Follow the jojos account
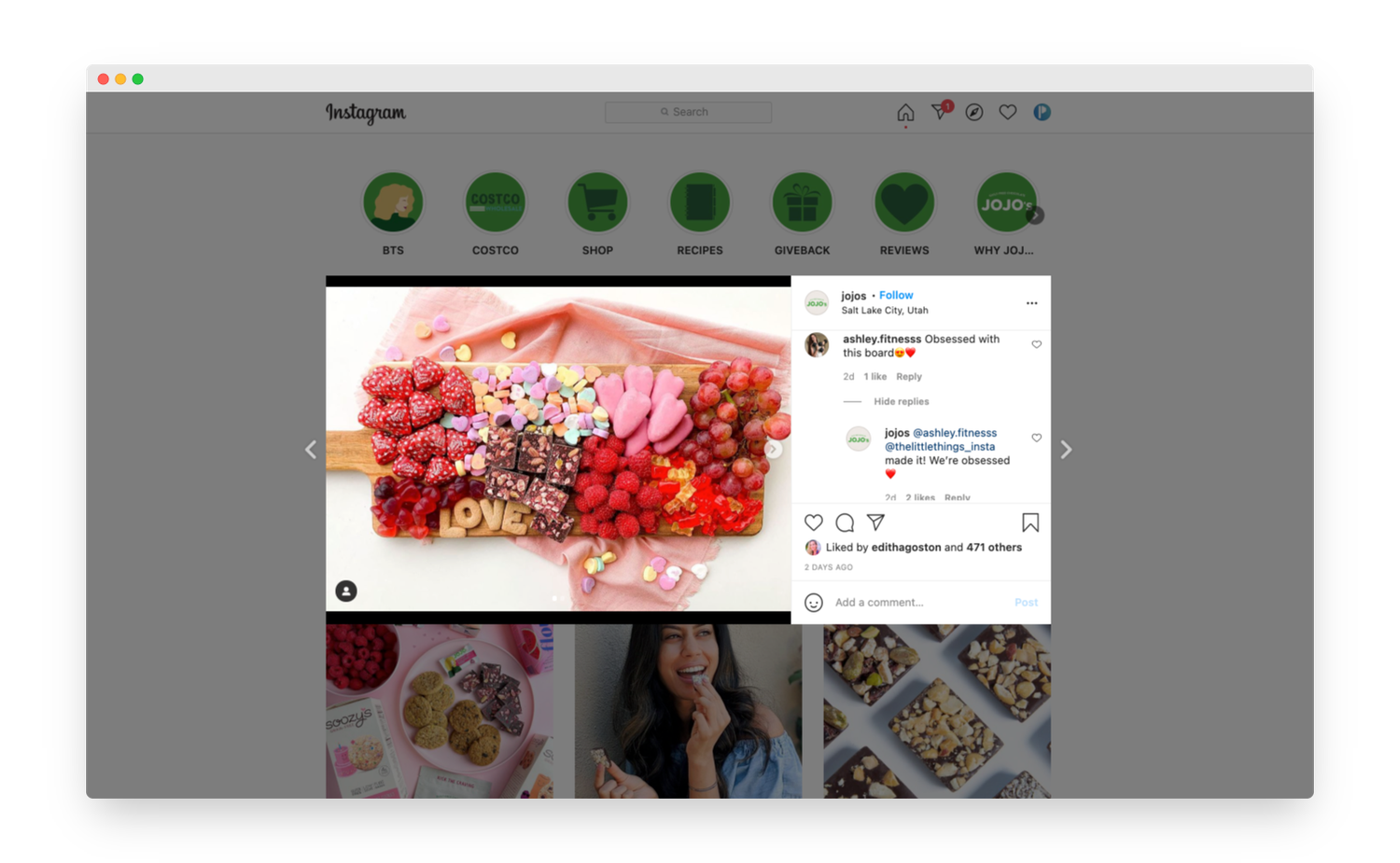 coord(896,296)
